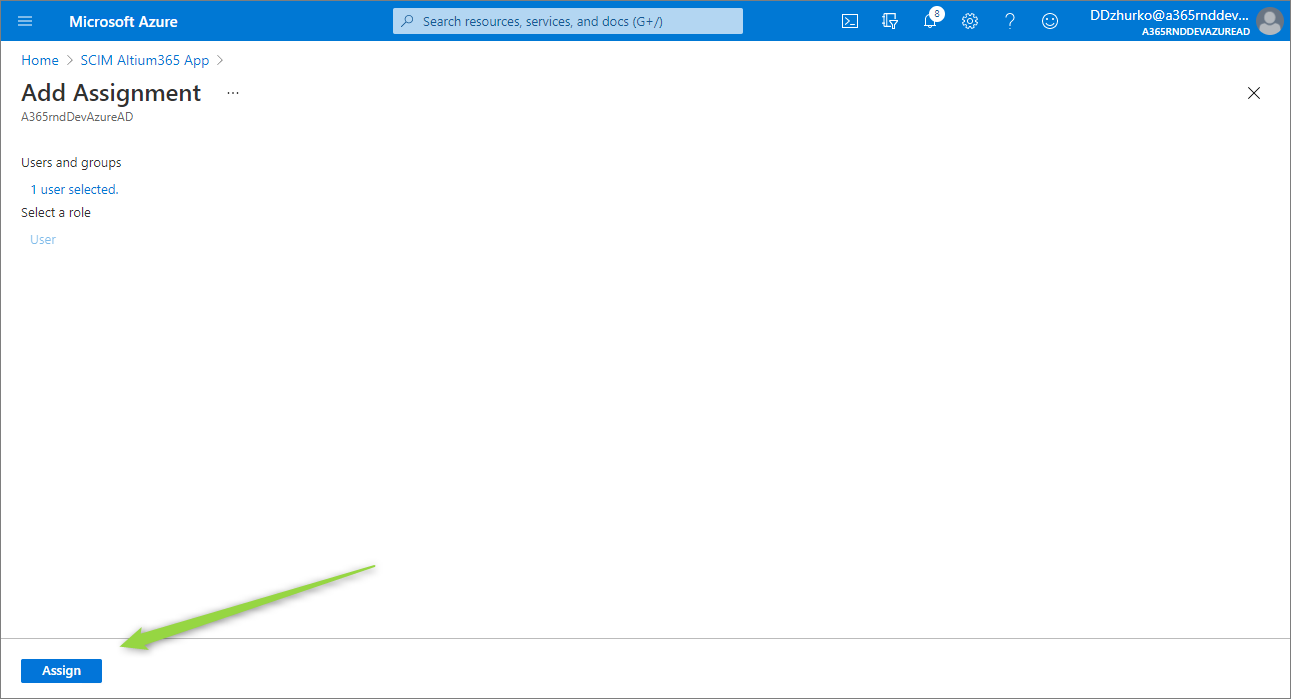Launch Cloud Shell from the top bar

click(849, 21)
